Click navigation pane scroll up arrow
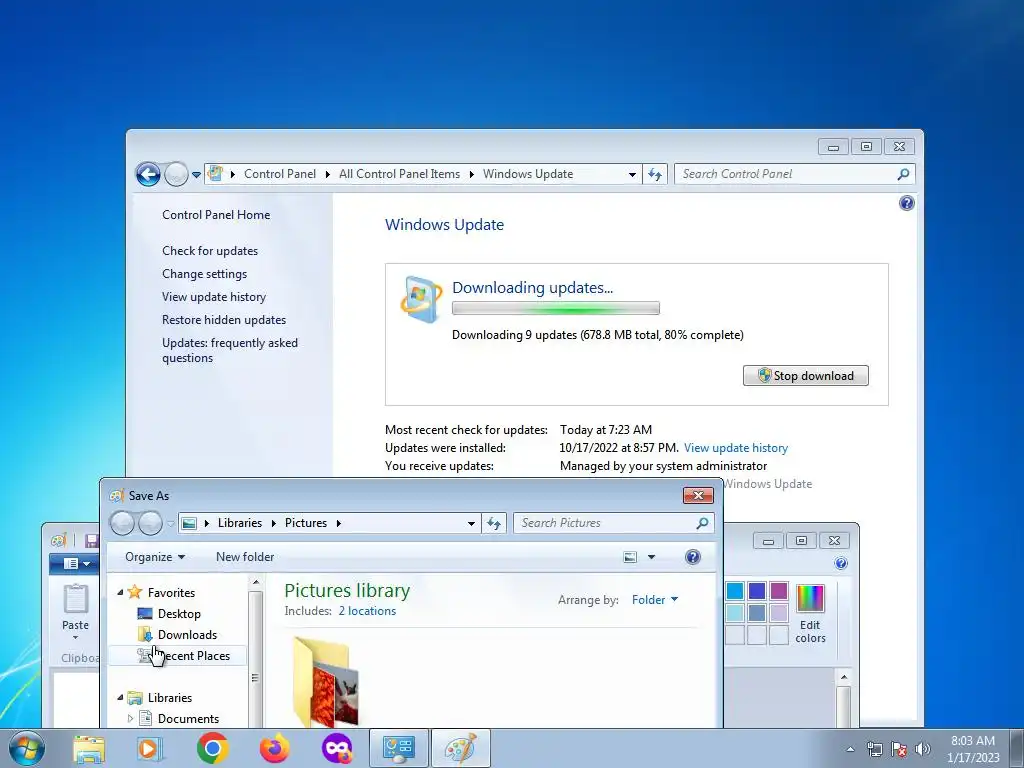The image size is (1024, 768). (255, 582)
